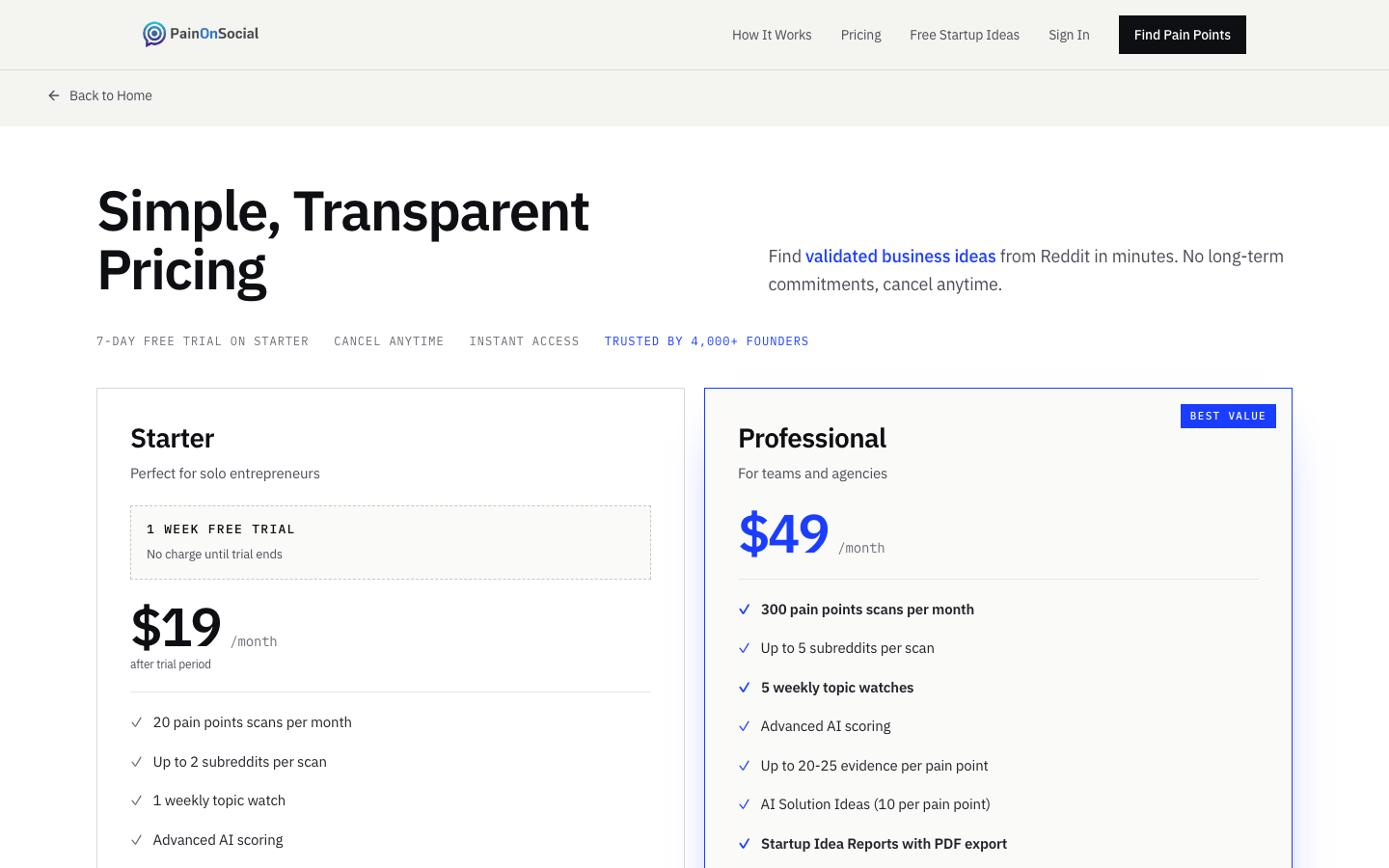Click checkmark beside Starter Advanced AI scoring
The image size is (1389, 868).
pos(137,840)
